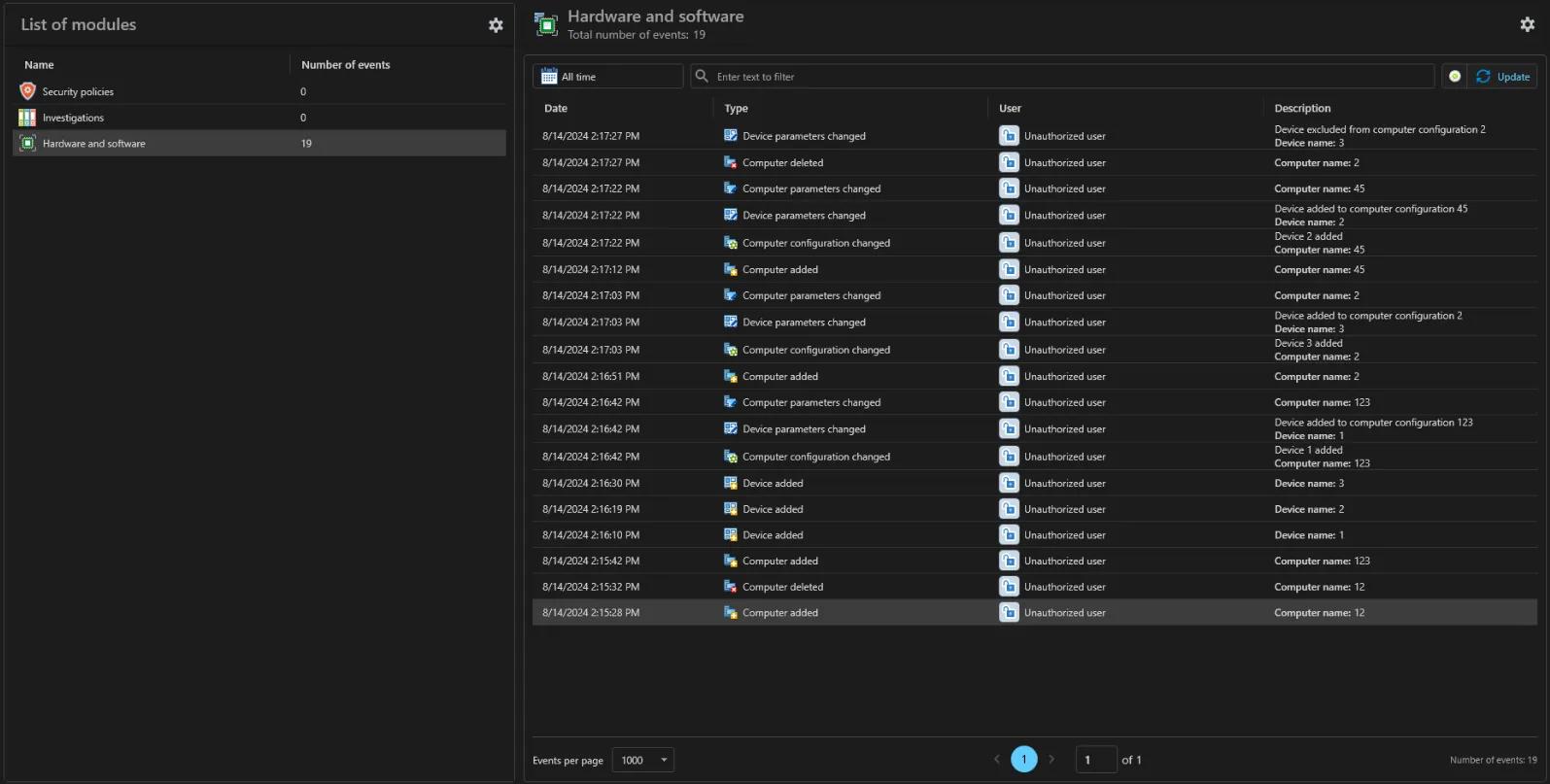Image resolution: width=1550 pixels, height=784 pixels.
Task: Click Device parameters changed icon at 2:17:27 PM
Action: pyautogui.click(x=731, y=136)
